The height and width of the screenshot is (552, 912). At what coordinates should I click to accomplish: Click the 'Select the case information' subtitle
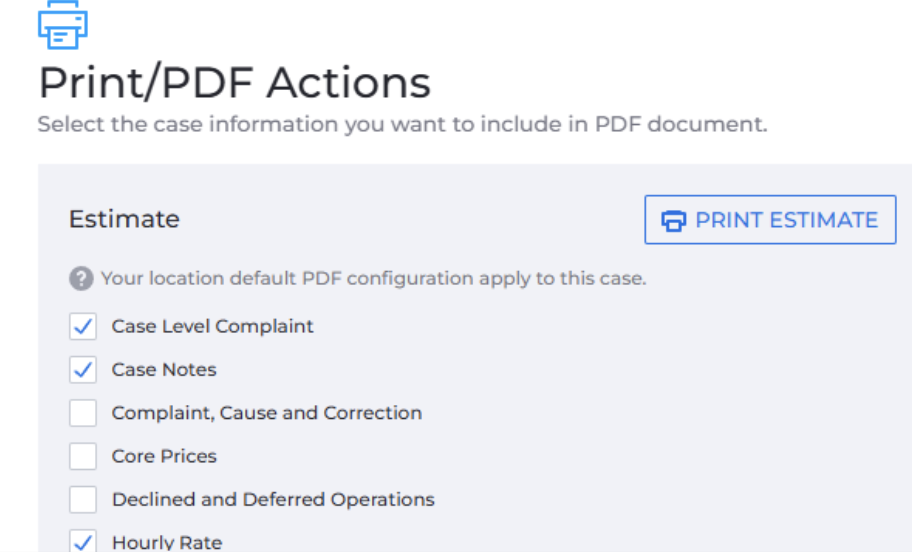point(402,124)
